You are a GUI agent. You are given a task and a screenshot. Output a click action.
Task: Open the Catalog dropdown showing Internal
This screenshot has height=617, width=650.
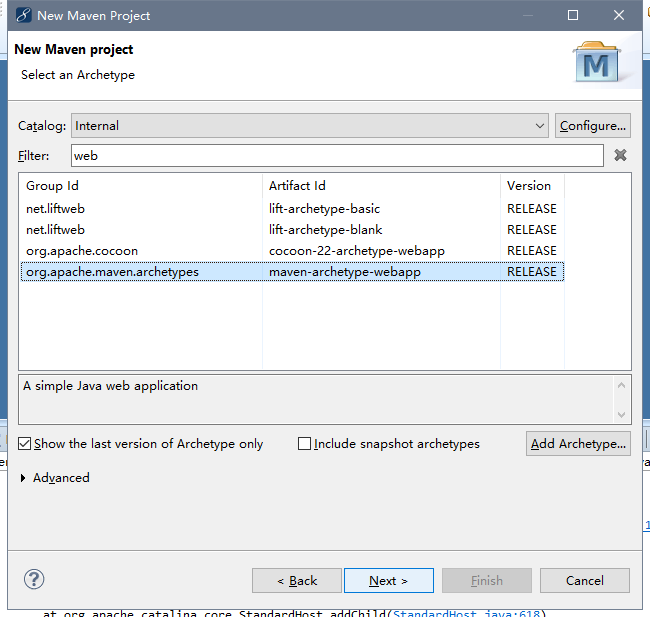point(310,126)
